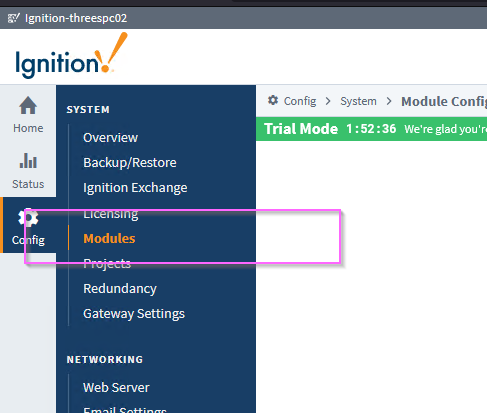Click the Status label in the sidebar

tap(28, 184)
